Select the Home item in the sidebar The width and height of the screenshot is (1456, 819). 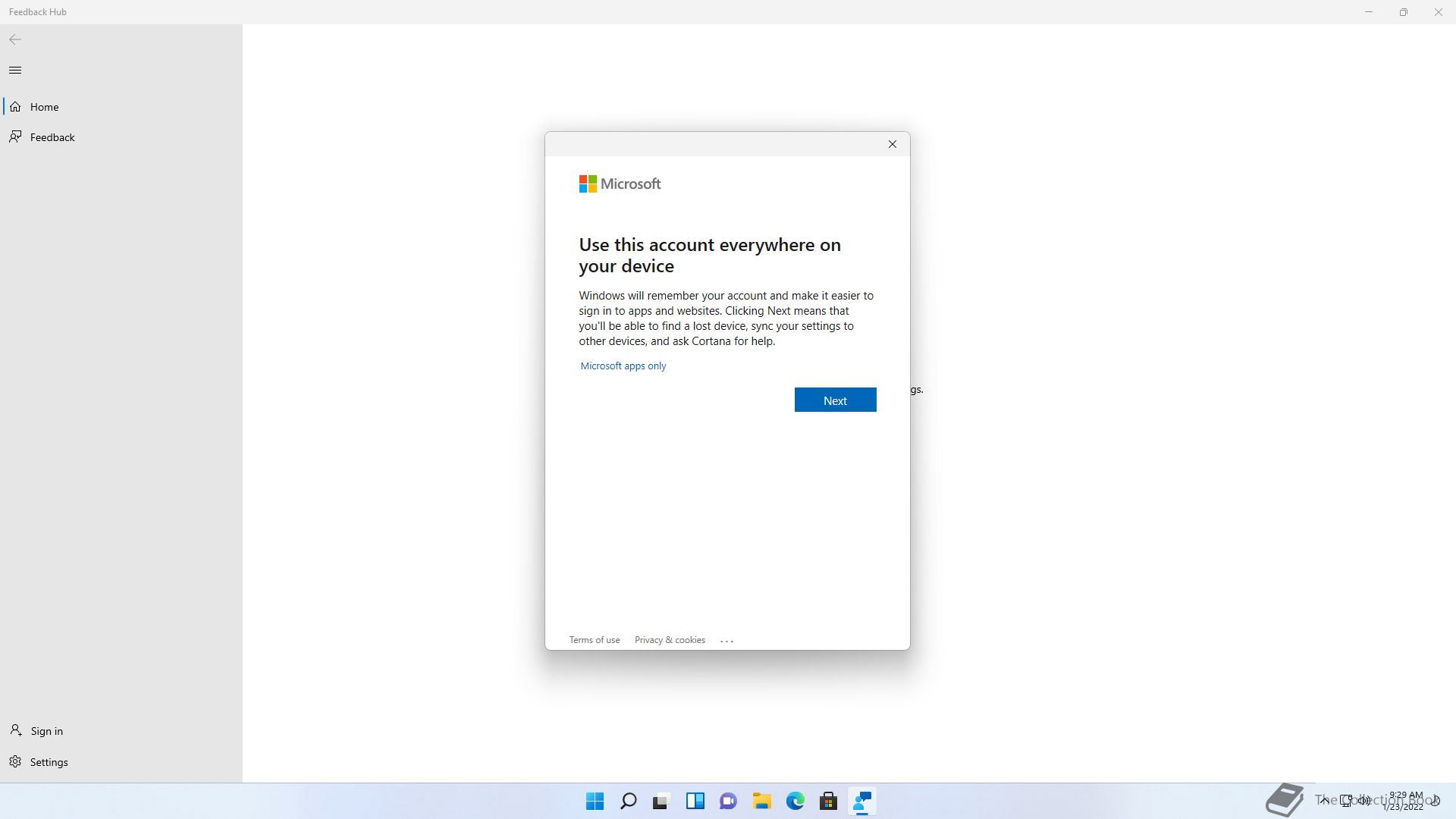pyautogui.click(x=121, y=107)
